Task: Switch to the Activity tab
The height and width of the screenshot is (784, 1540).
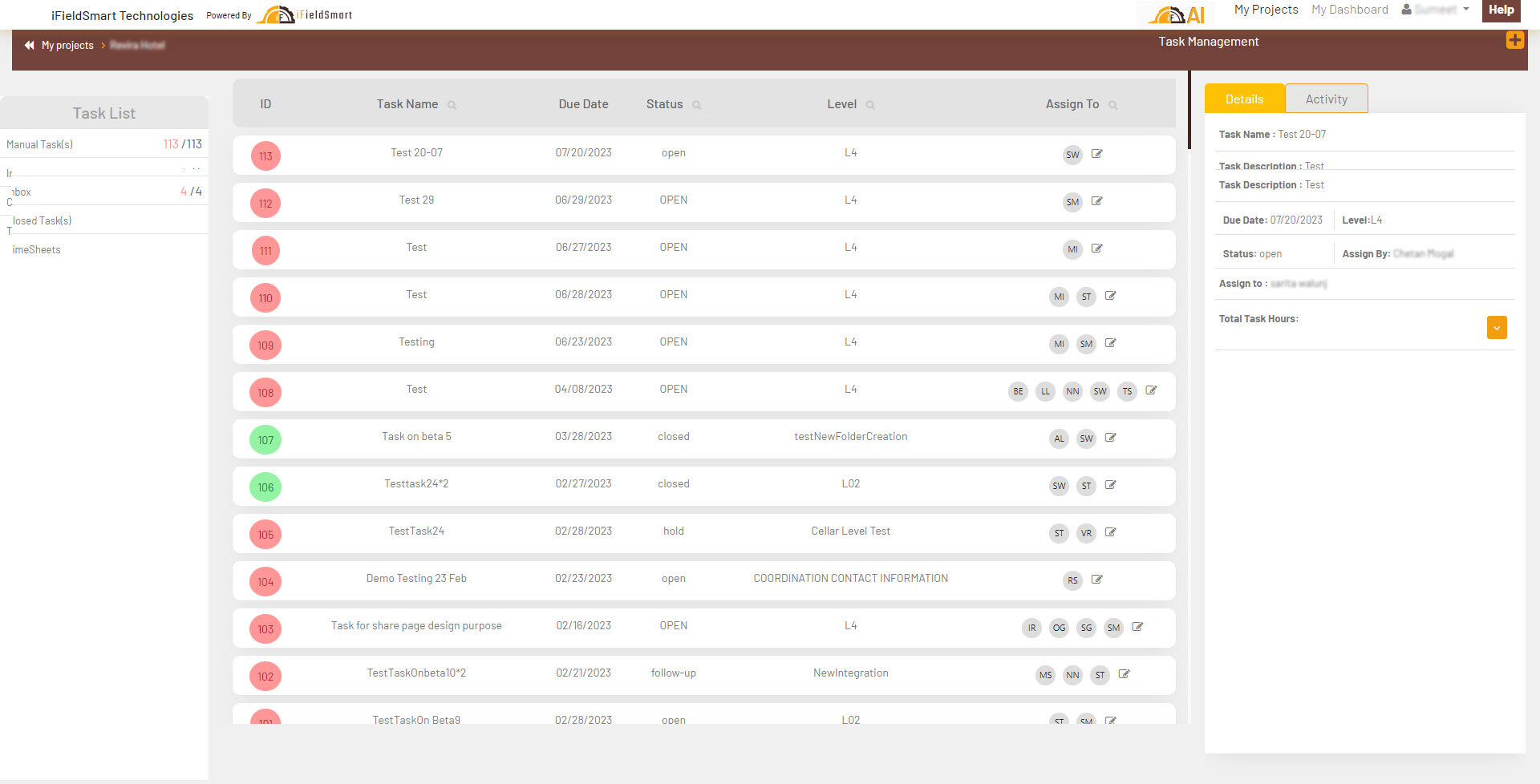Action: 1326,99
